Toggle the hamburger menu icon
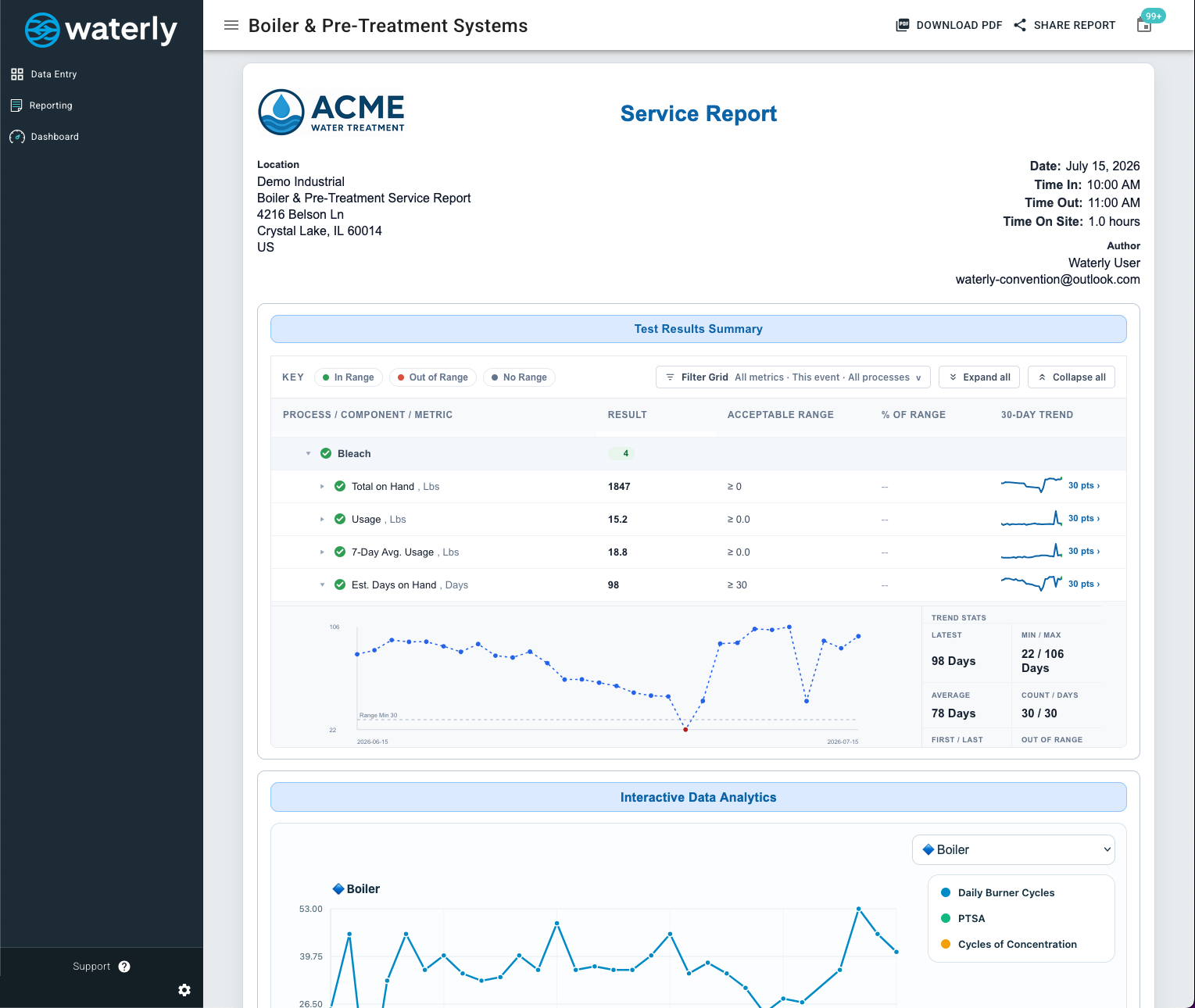1195x1008 pixels. [x=231, y=25]
